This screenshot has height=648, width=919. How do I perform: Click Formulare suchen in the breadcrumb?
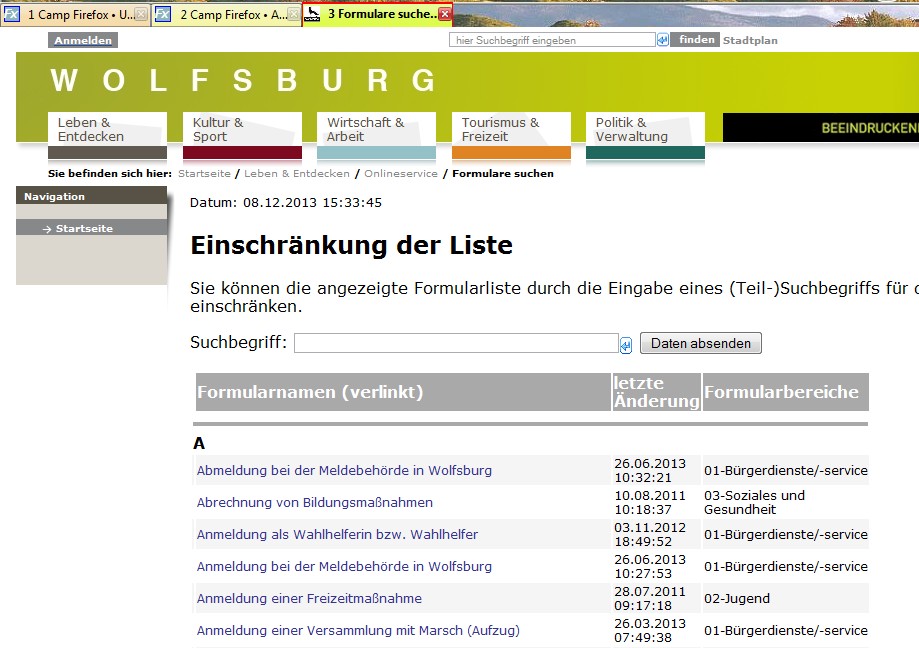pos(503,173)
